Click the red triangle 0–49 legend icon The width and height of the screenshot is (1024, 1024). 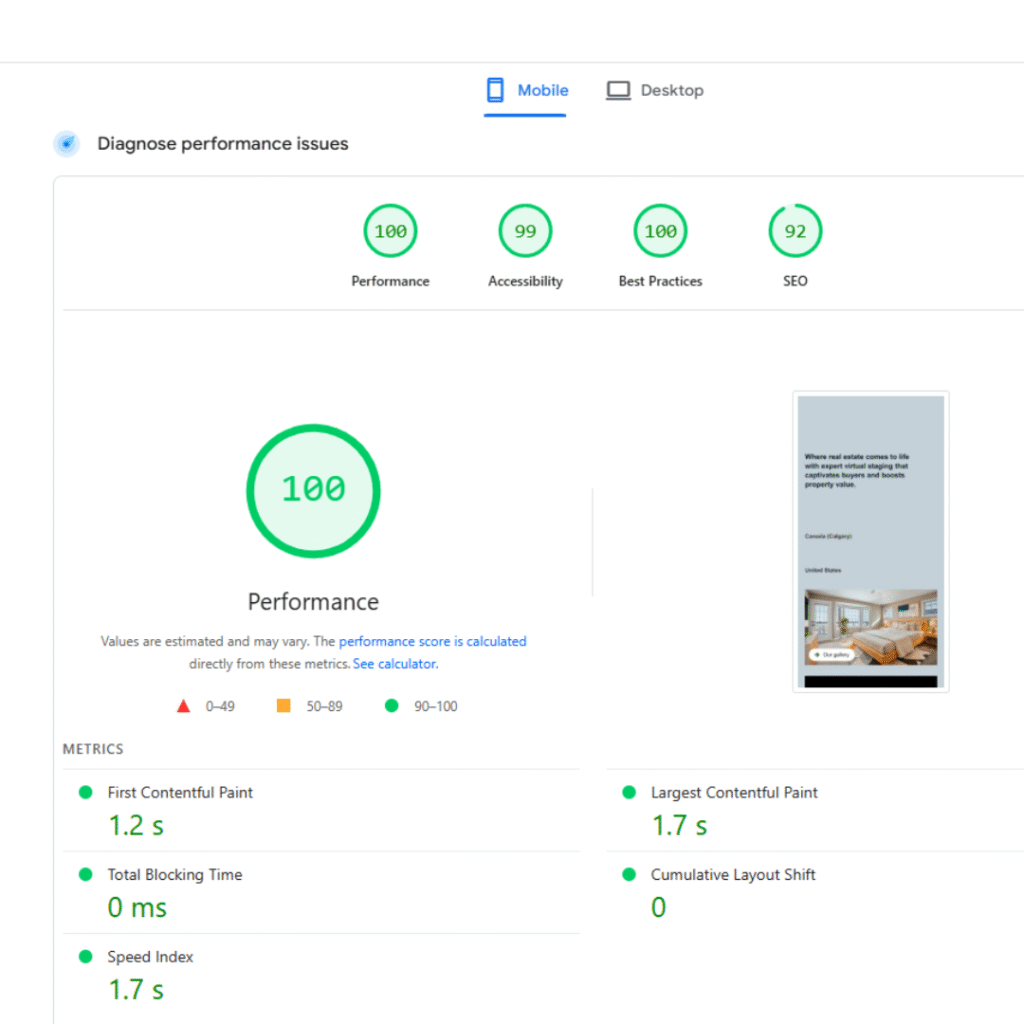[184, 705]
